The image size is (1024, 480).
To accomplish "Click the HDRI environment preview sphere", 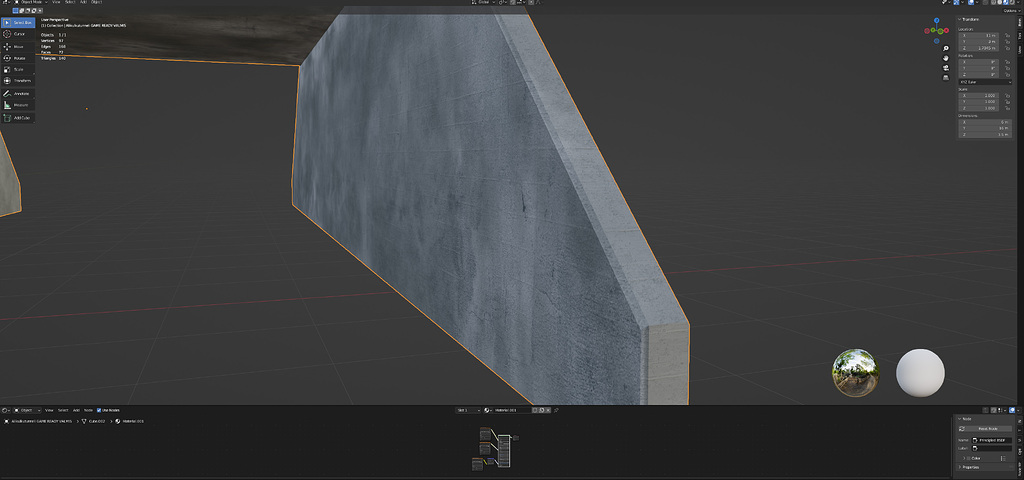I will pyautogui.click(x=855, y=372).
